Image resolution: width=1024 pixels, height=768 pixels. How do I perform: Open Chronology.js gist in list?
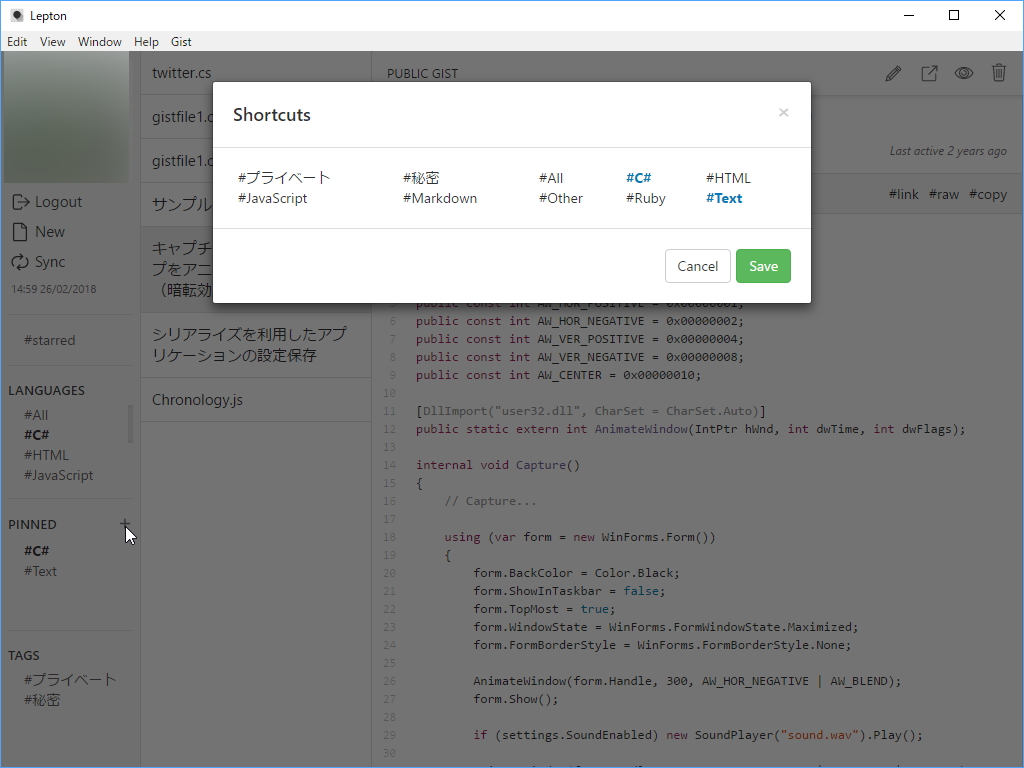tap(256, 400)
